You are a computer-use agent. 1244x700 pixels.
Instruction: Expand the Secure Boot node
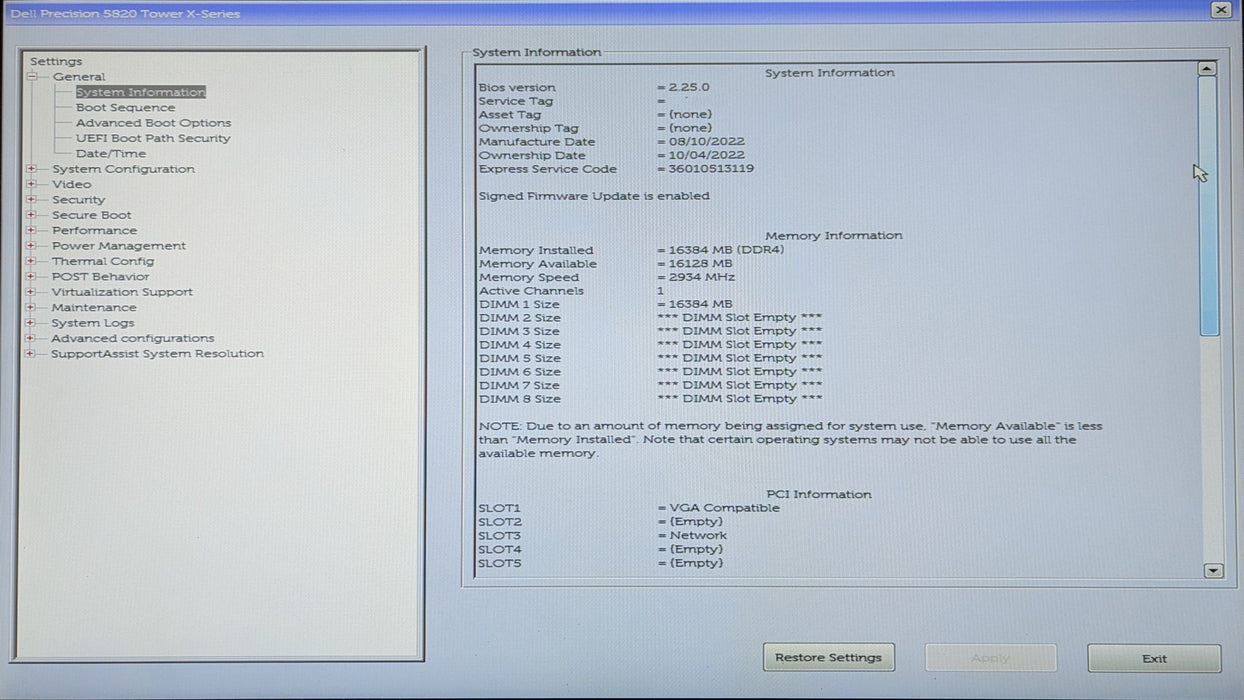(x=31, y=215)
